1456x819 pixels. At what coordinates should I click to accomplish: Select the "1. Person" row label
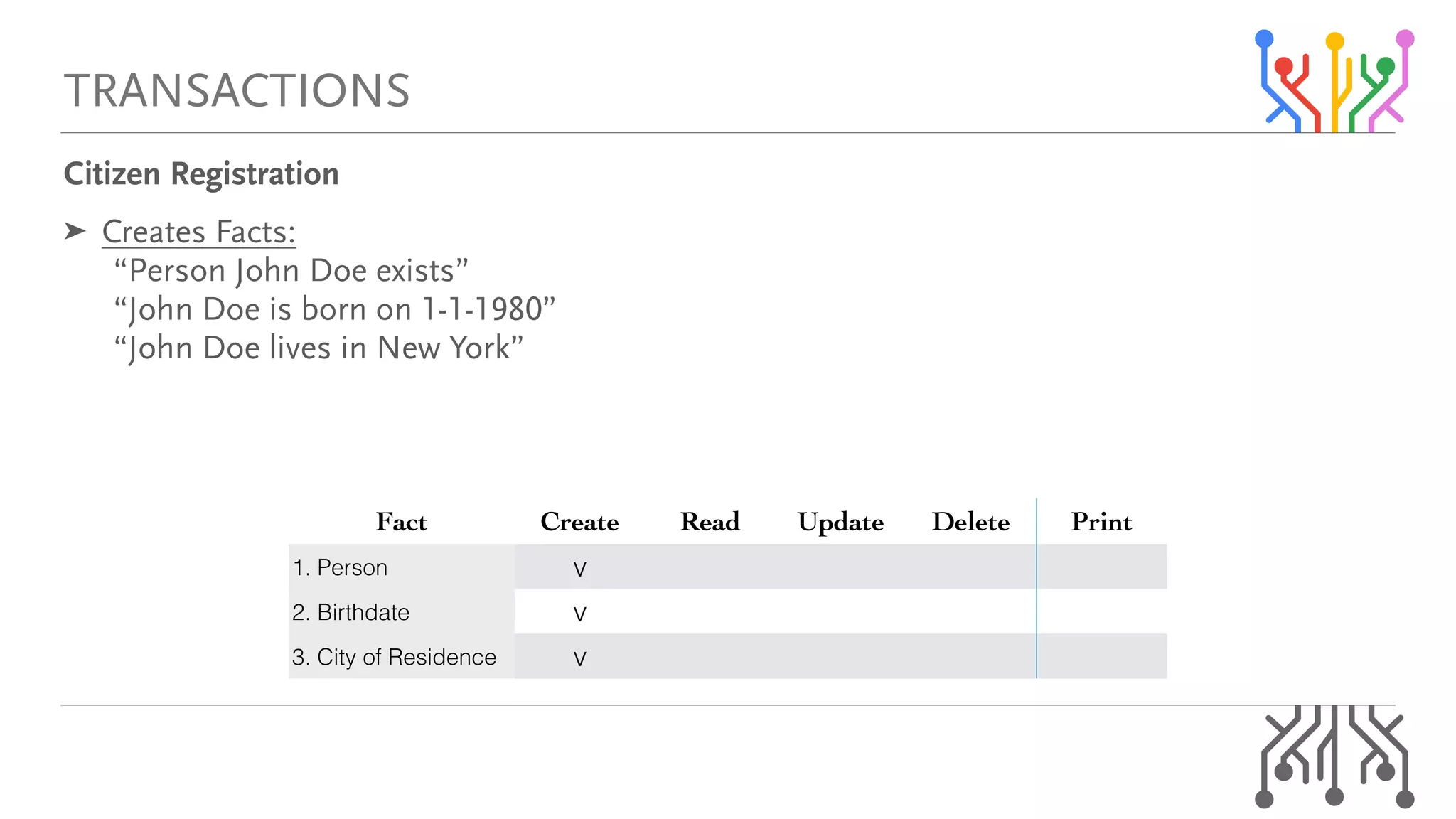pos(340,567)
